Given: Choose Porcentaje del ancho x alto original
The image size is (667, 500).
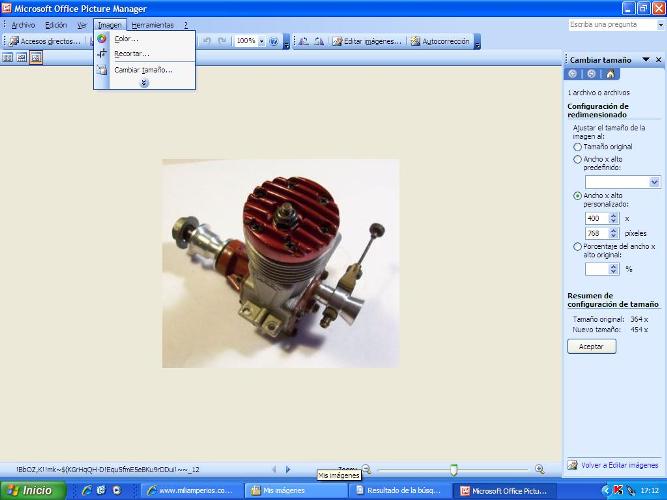Looking at the screenshot, I should point(577,246).
